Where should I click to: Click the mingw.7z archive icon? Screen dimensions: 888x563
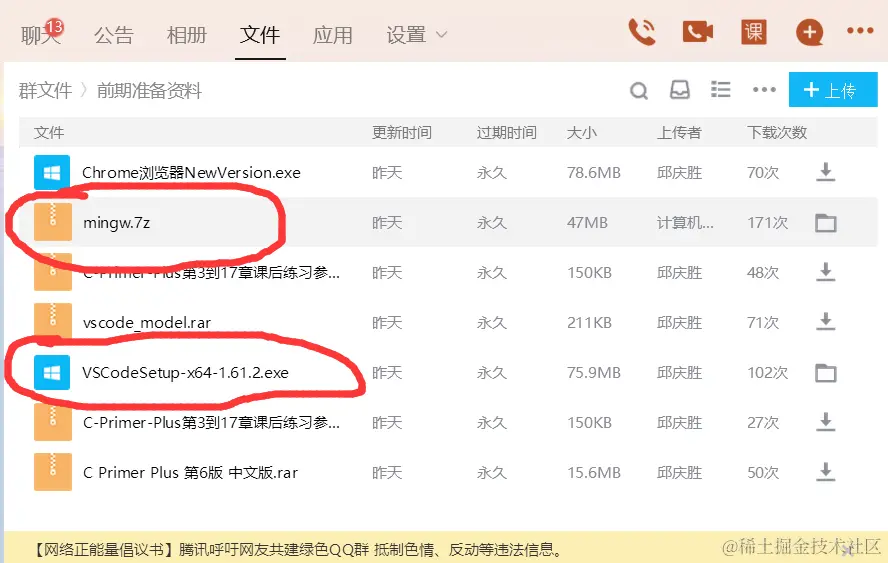click(x=53, y=222)
